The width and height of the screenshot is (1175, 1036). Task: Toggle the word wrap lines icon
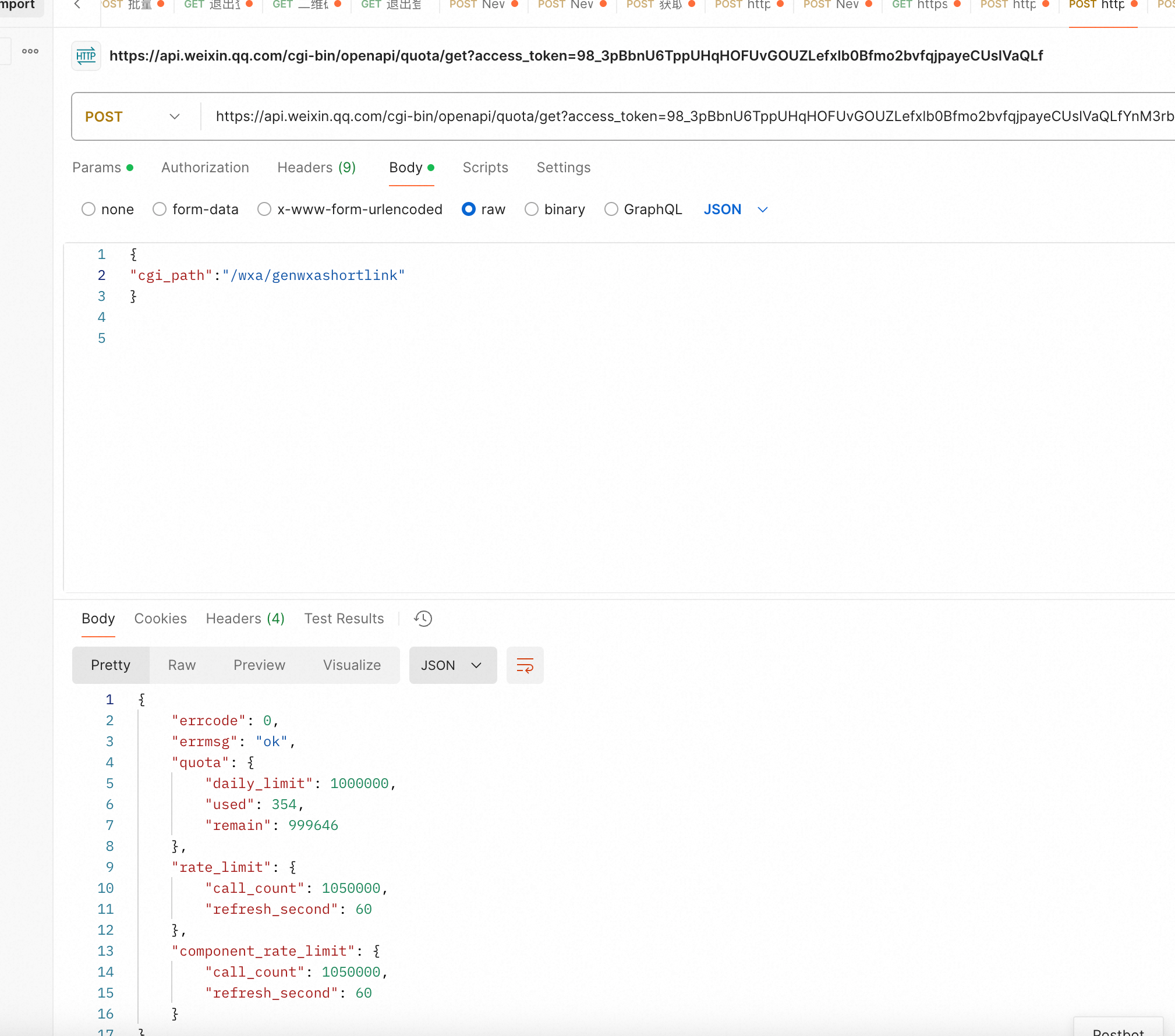[x=525, y=665]
